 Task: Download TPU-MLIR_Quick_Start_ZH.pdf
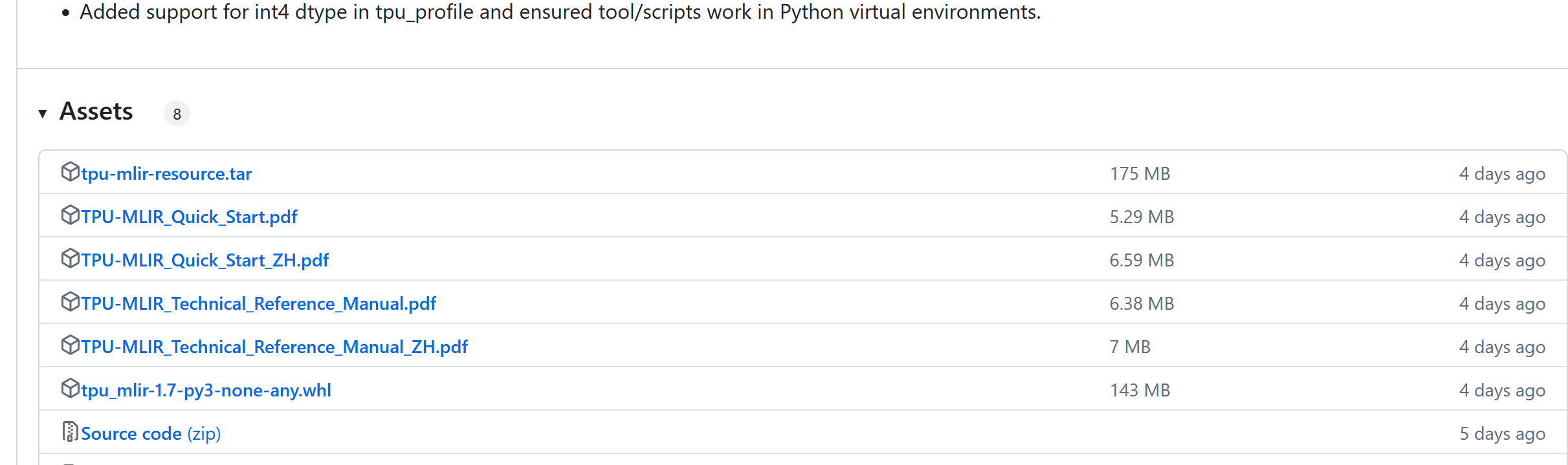(x=204, y=261)
